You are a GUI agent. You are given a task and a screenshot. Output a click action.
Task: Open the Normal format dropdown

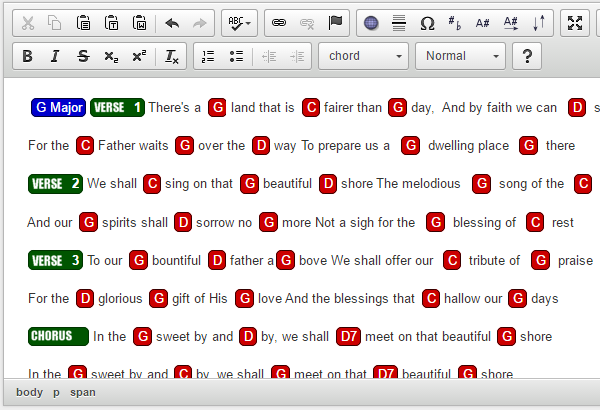coord(460,56)
